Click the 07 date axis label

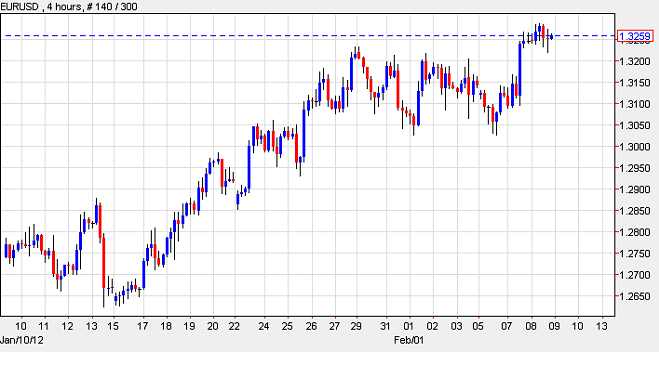(507, 326)
